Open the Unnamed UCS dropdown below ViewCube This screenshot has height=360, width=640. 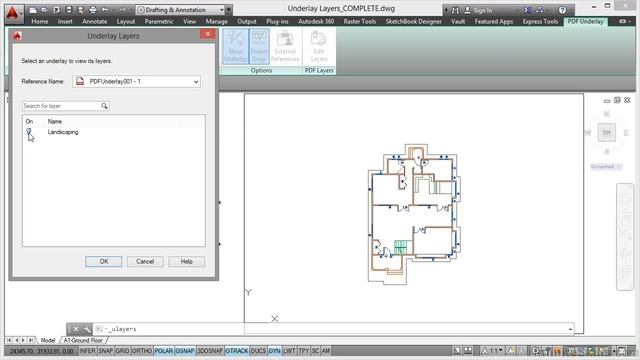pos(606,166)
